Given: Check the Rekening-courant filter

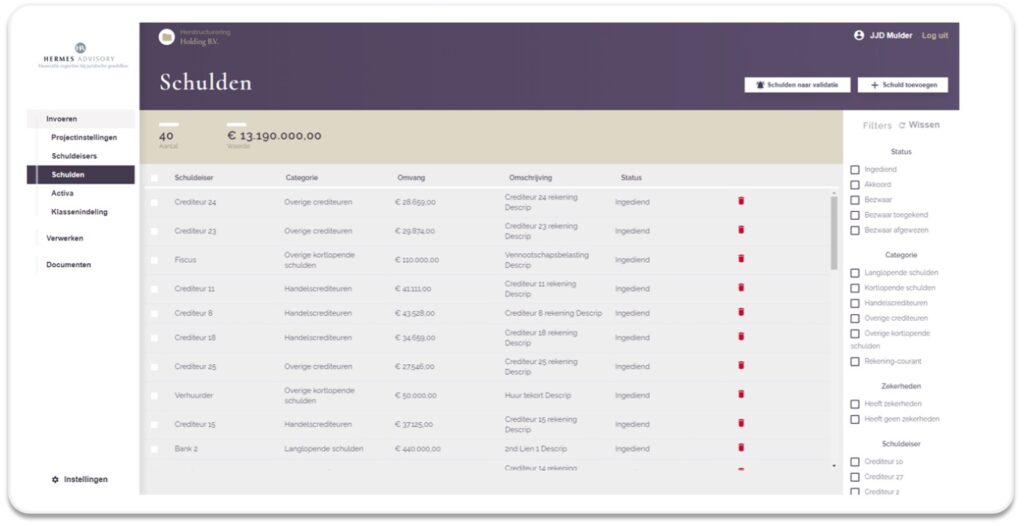Looking at the screenshot, I should (855, 361).
